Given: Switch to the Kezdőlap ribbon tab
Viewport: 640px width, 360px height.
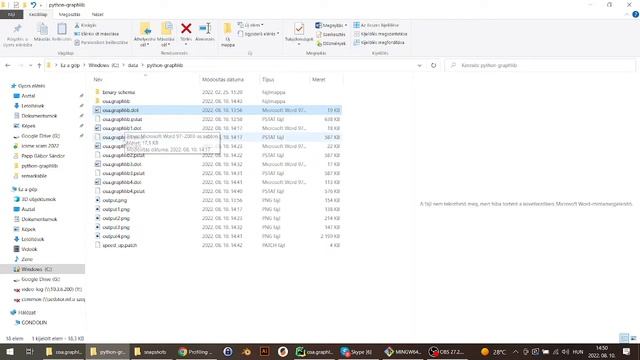Looking at the screenshot, I should tap(38, 14).
